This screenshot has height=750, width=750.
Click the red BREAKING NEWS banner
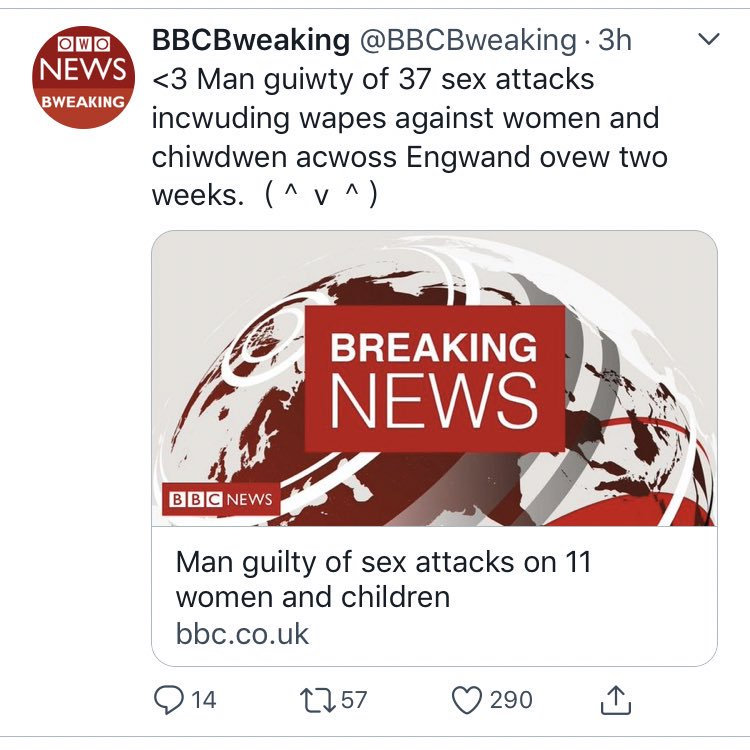434,378
